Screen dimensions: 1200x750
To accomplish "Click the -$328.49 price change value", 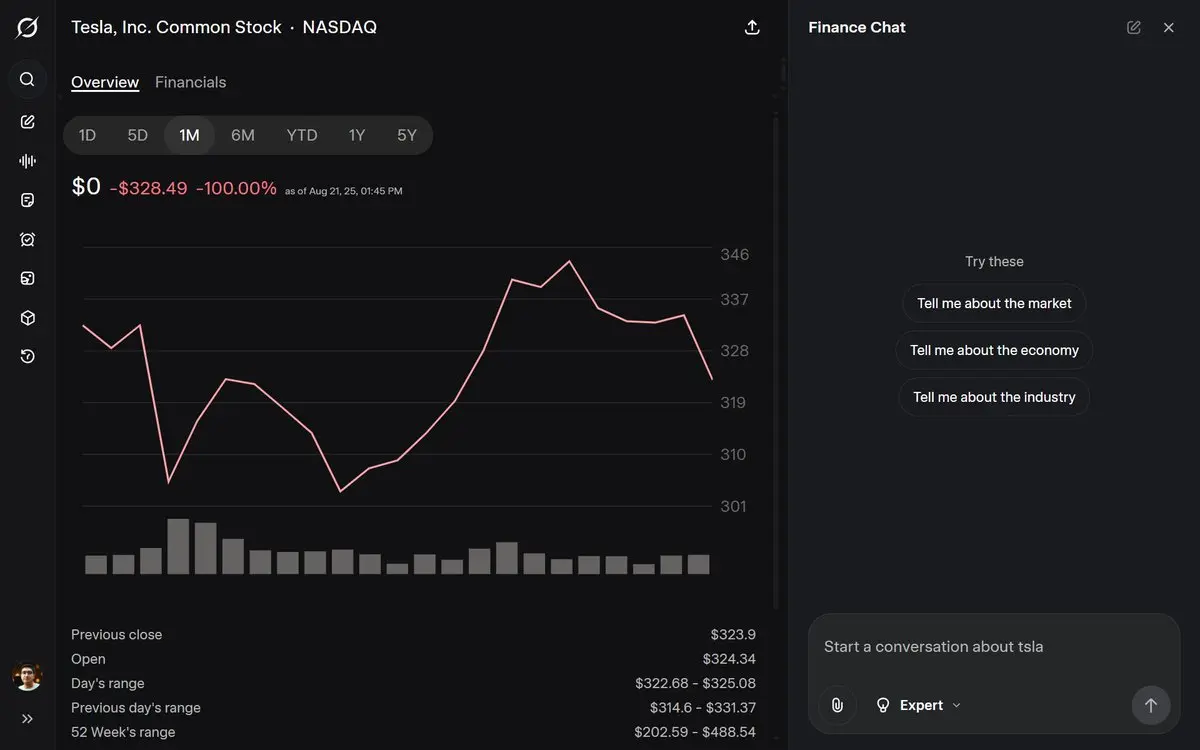I will pyautogui.click(x=149, y=188).
